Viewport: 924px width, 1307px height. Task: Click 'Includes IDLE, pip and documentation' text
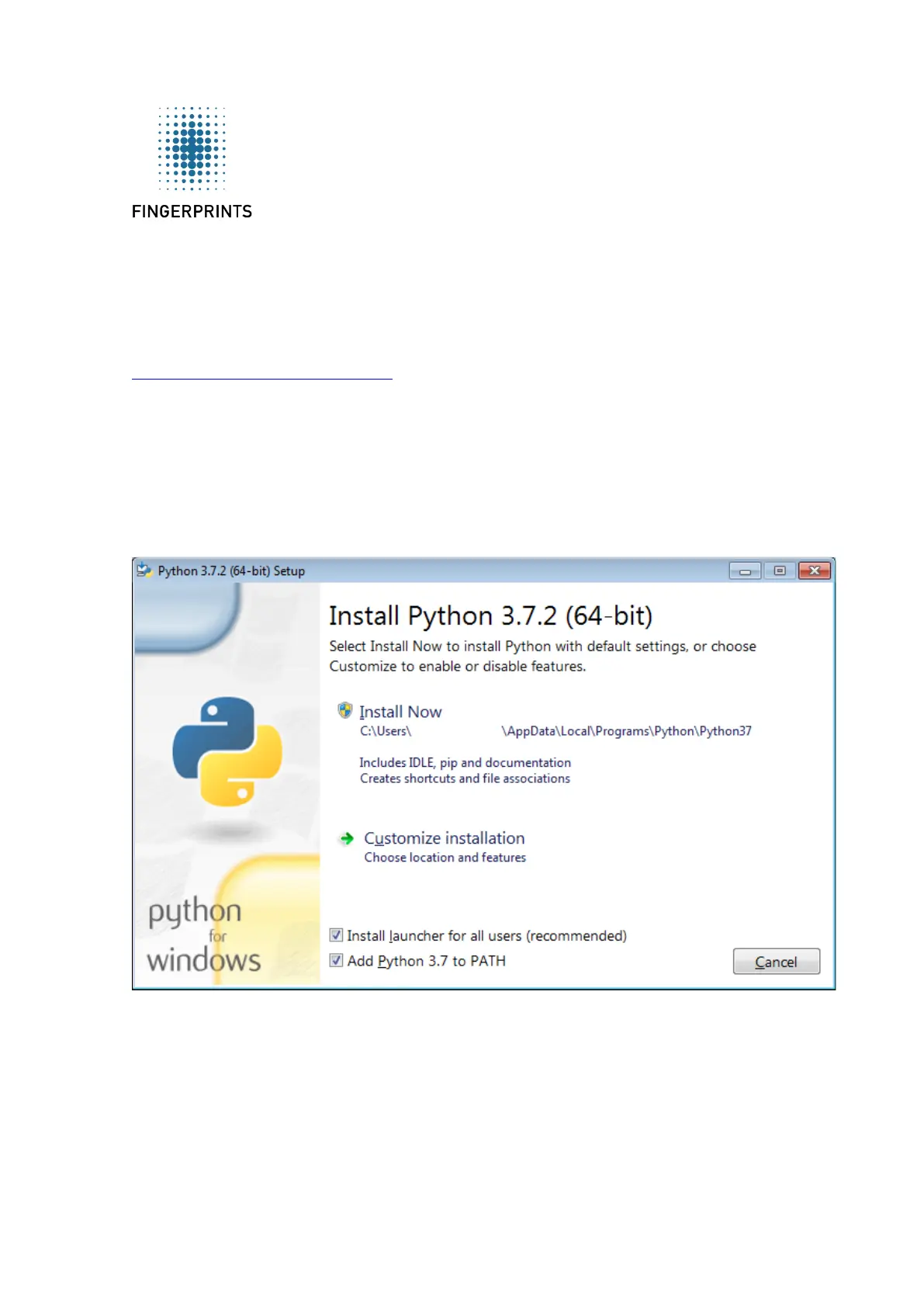465,763
